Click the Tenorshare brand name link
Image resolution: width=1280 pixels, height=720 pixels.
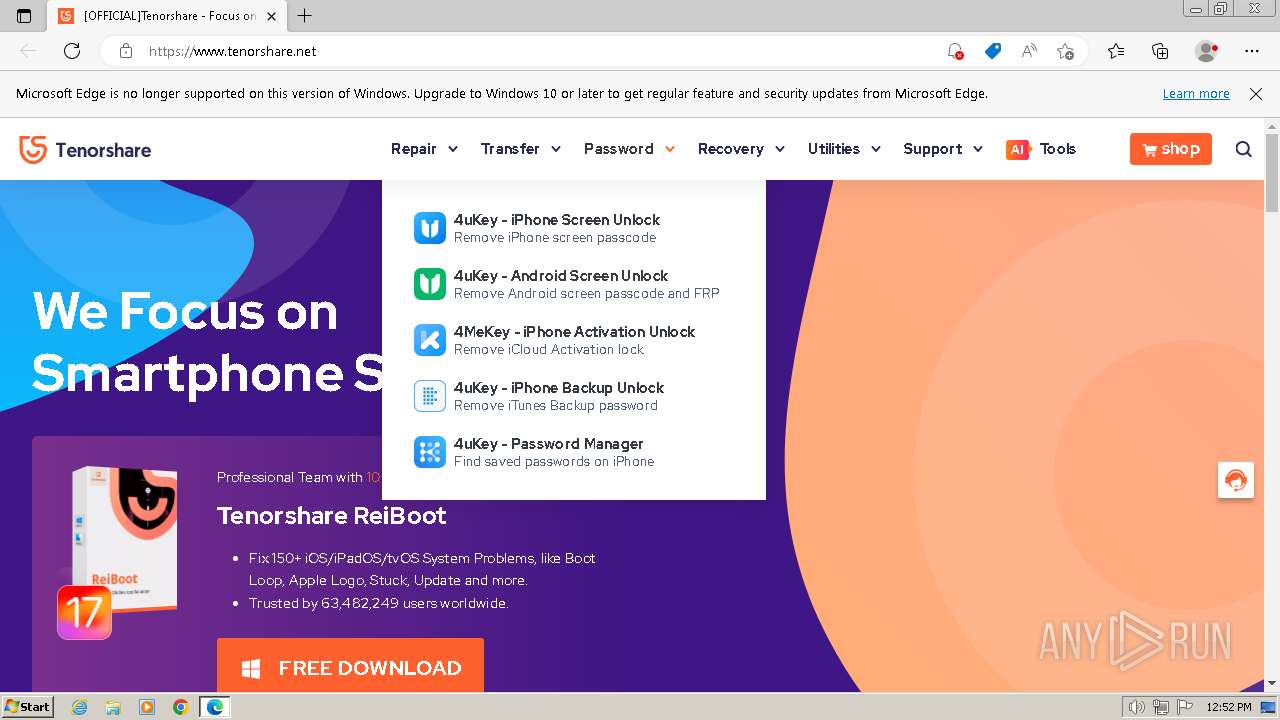point(103,150)
